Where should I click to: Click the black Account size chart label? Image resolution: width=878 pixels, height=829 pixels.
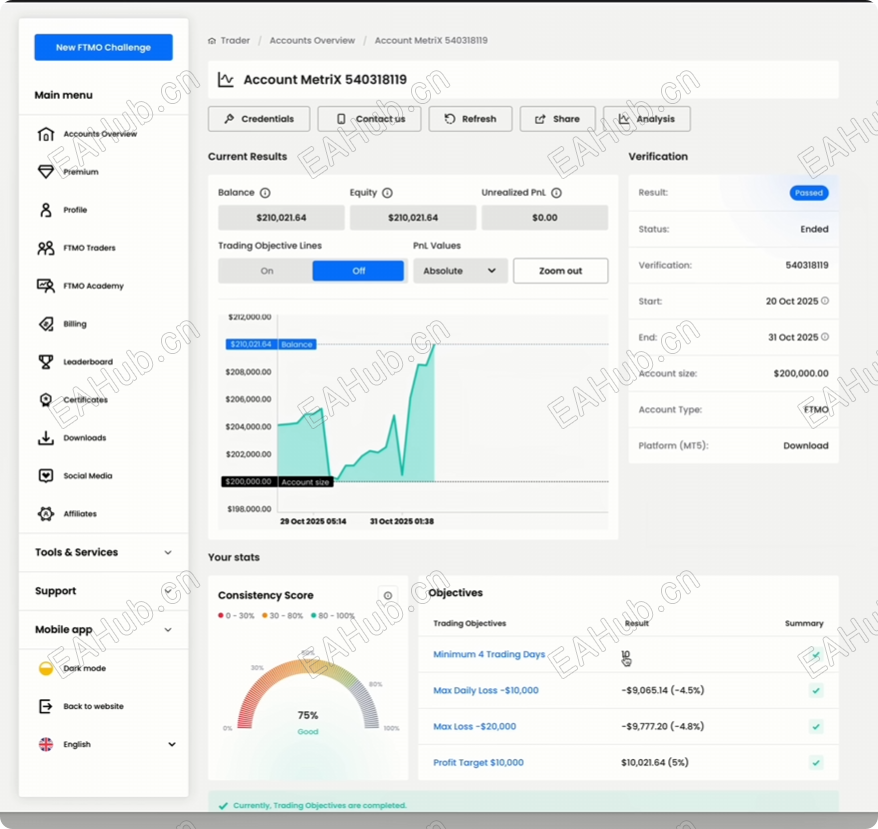pyautogui.click(x=305, y=482)
